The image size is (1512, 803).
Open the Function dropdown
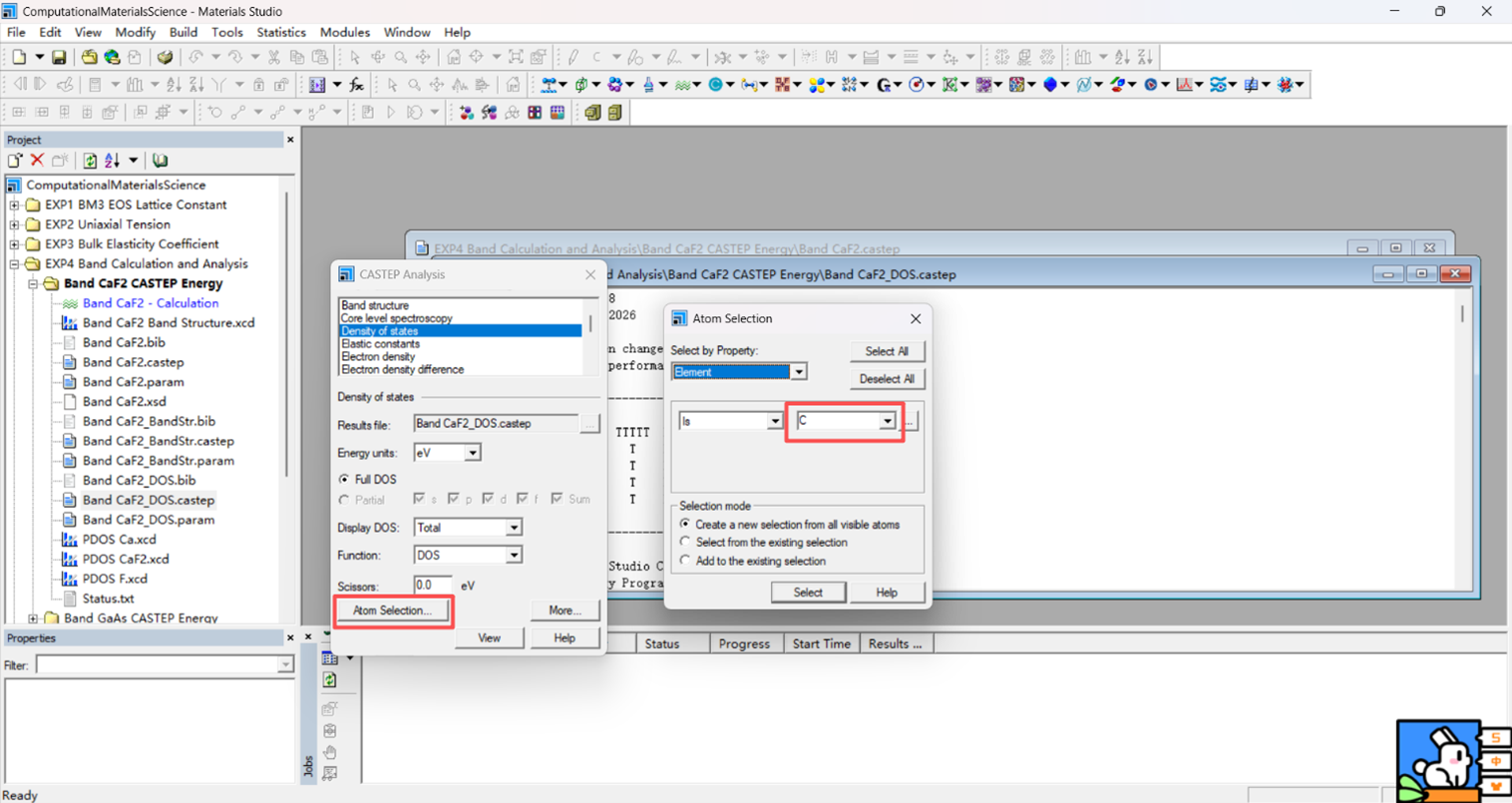click(514, 556)
